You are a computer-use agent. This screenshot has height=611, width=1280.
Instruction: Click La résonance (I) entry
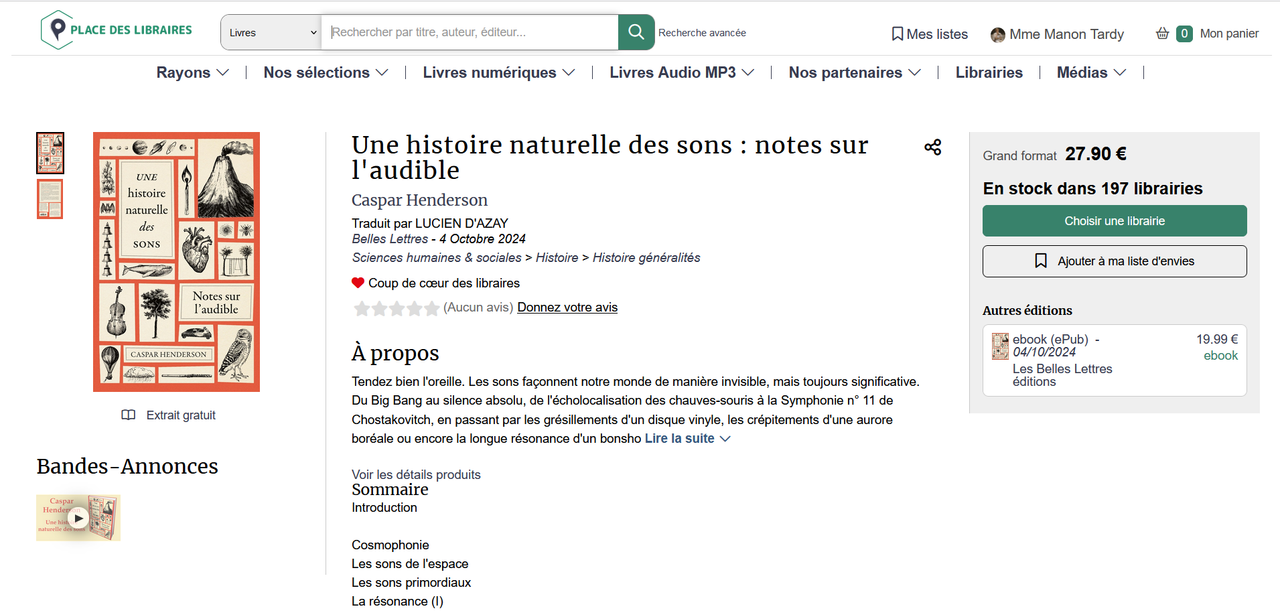397,601
